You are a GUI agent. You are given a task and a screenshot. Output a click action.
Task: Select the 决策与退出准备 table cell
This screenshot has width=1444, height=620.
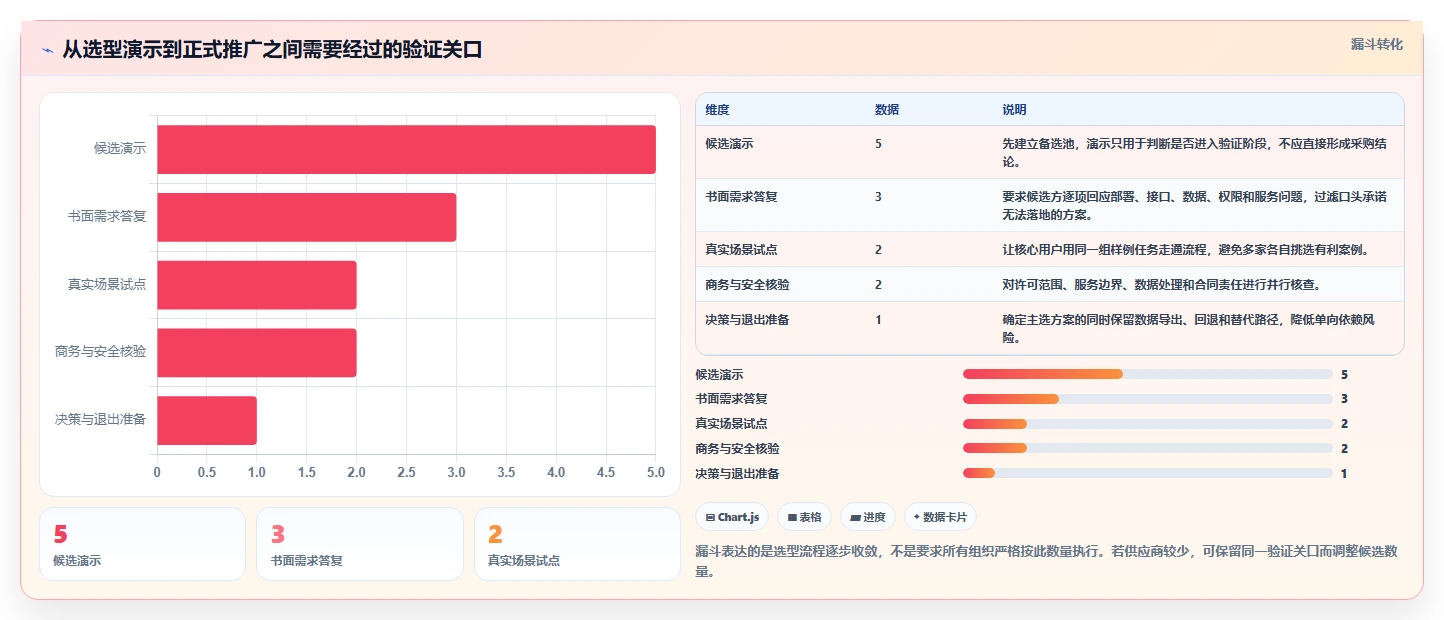click(x=747, y=319)
